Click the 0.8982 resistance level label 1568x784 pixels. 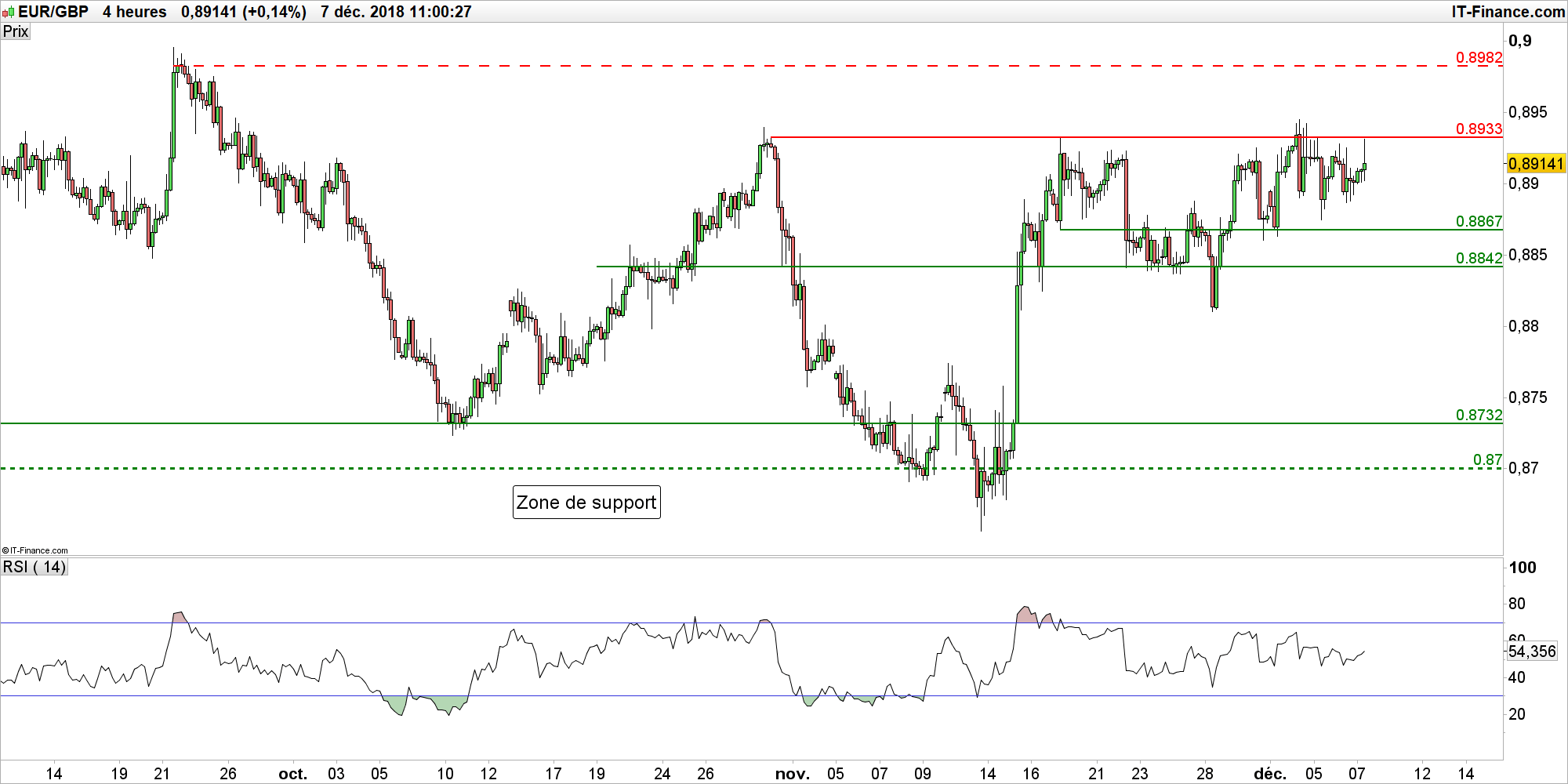1479,57
